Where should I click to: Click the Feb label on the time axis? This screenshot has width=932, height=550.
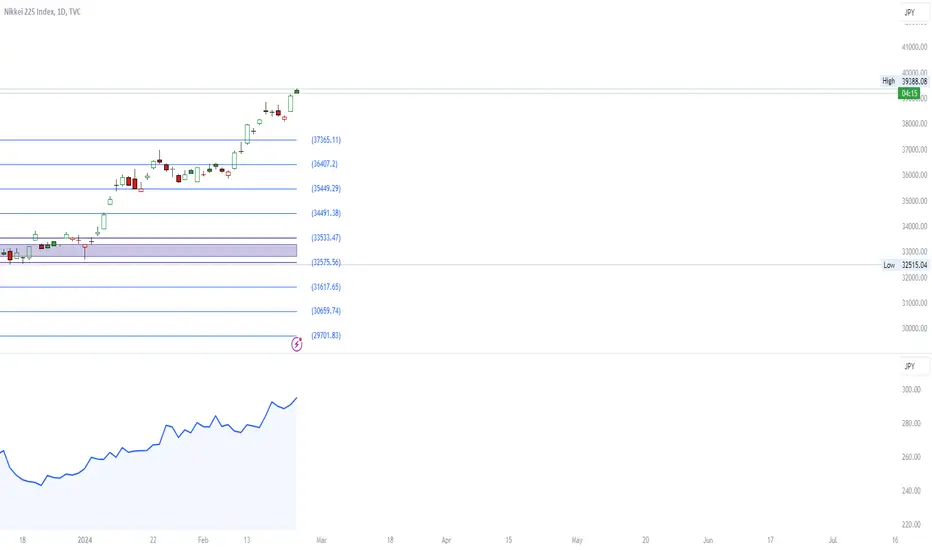tap(203, 540)
